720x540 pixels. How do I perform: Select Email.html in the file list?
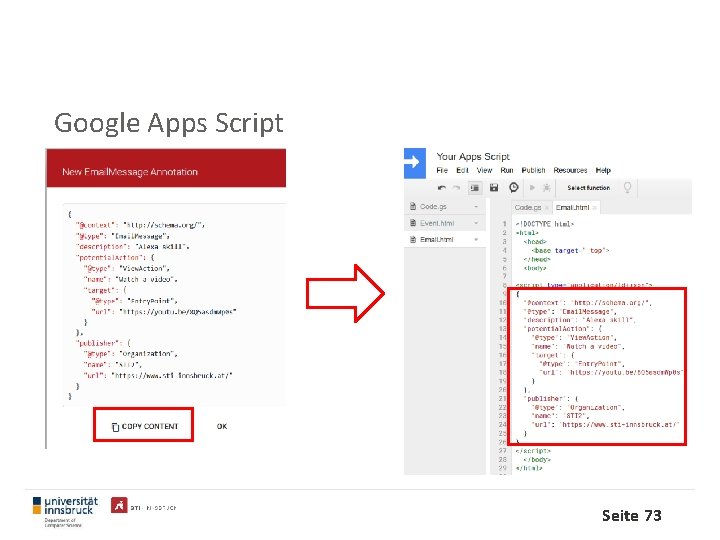(x=445, y=240)
